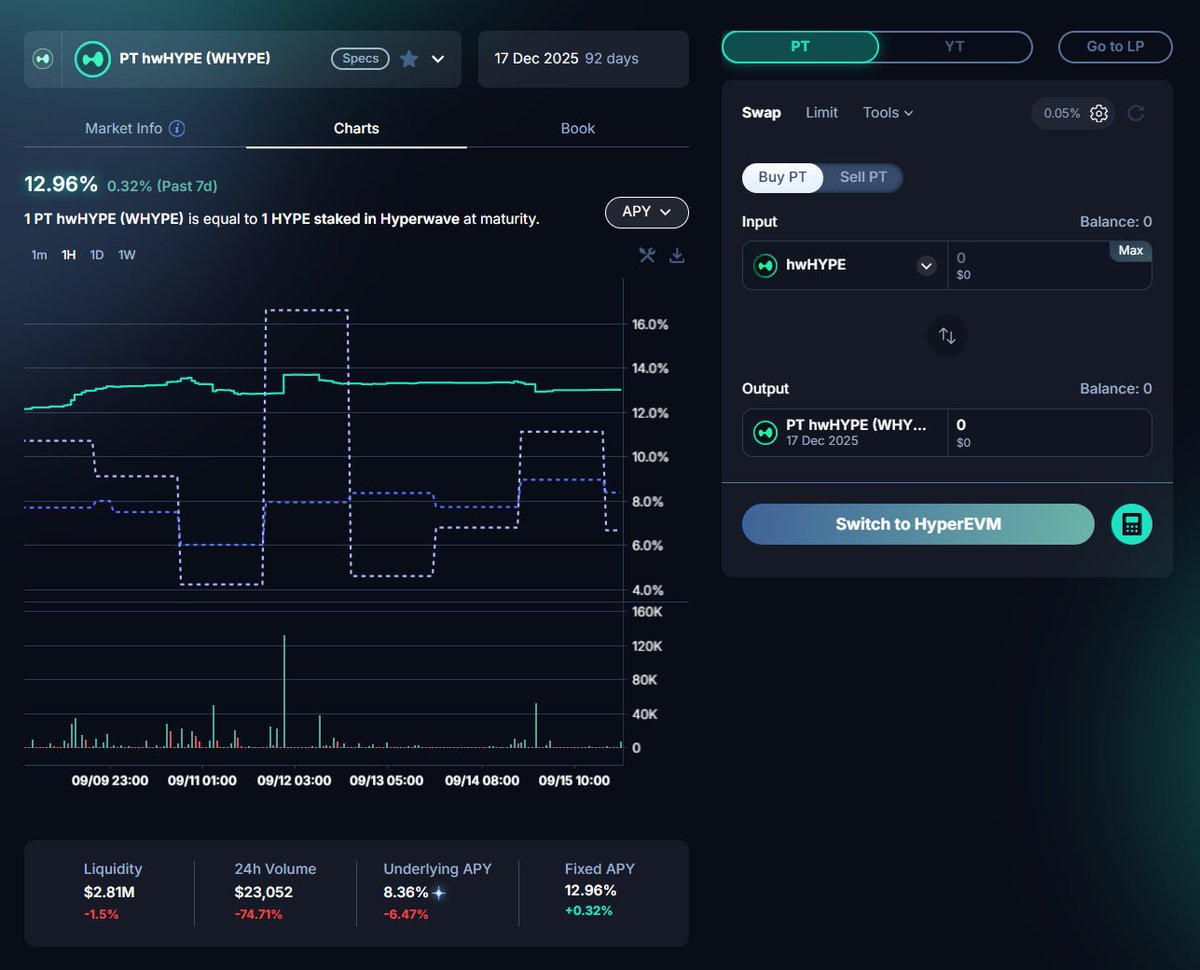Click the -74.71% volume change text
The height and width of the screenshot is (970, 1200).
pyautogui.click(x=259, y=914)
